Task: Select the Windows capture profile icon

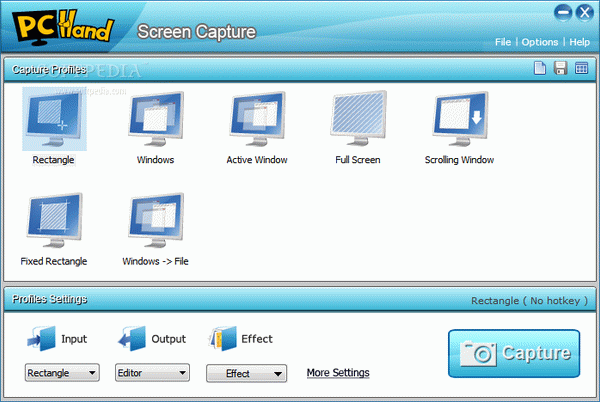Action: pos(156,119)
